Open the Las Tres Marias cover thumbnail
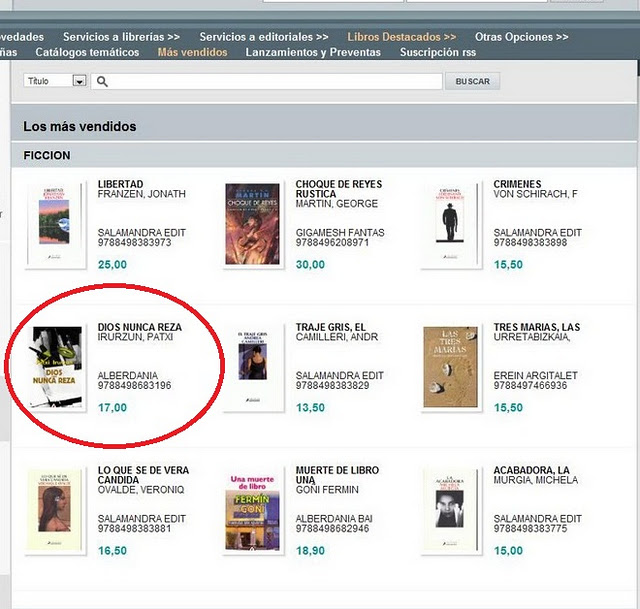640x609 pixels. (x=450, y=367)
